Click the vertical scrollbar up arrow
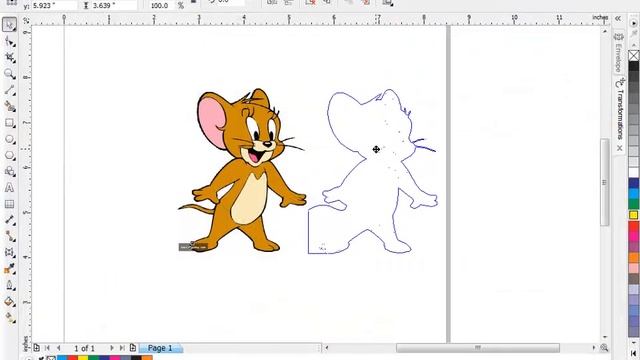 tap(605, 31)
